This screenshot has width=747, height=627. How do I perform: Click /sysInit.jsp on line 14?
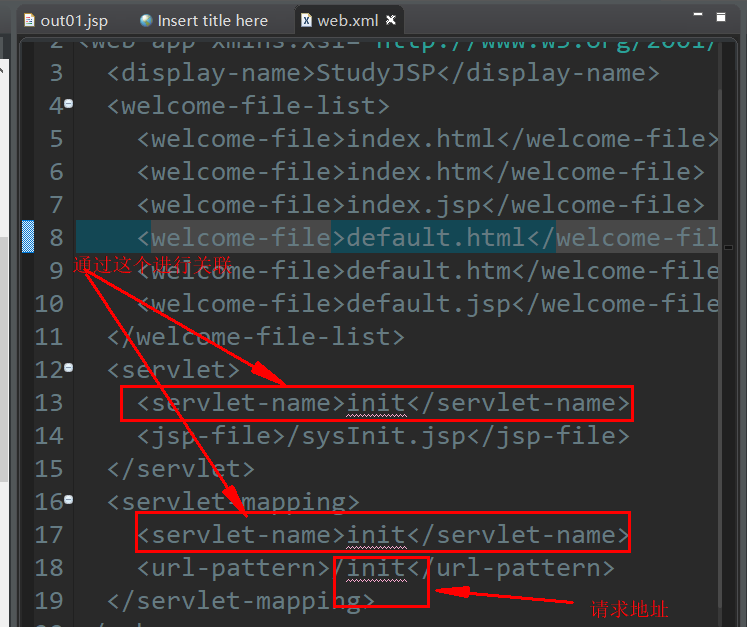376,436
